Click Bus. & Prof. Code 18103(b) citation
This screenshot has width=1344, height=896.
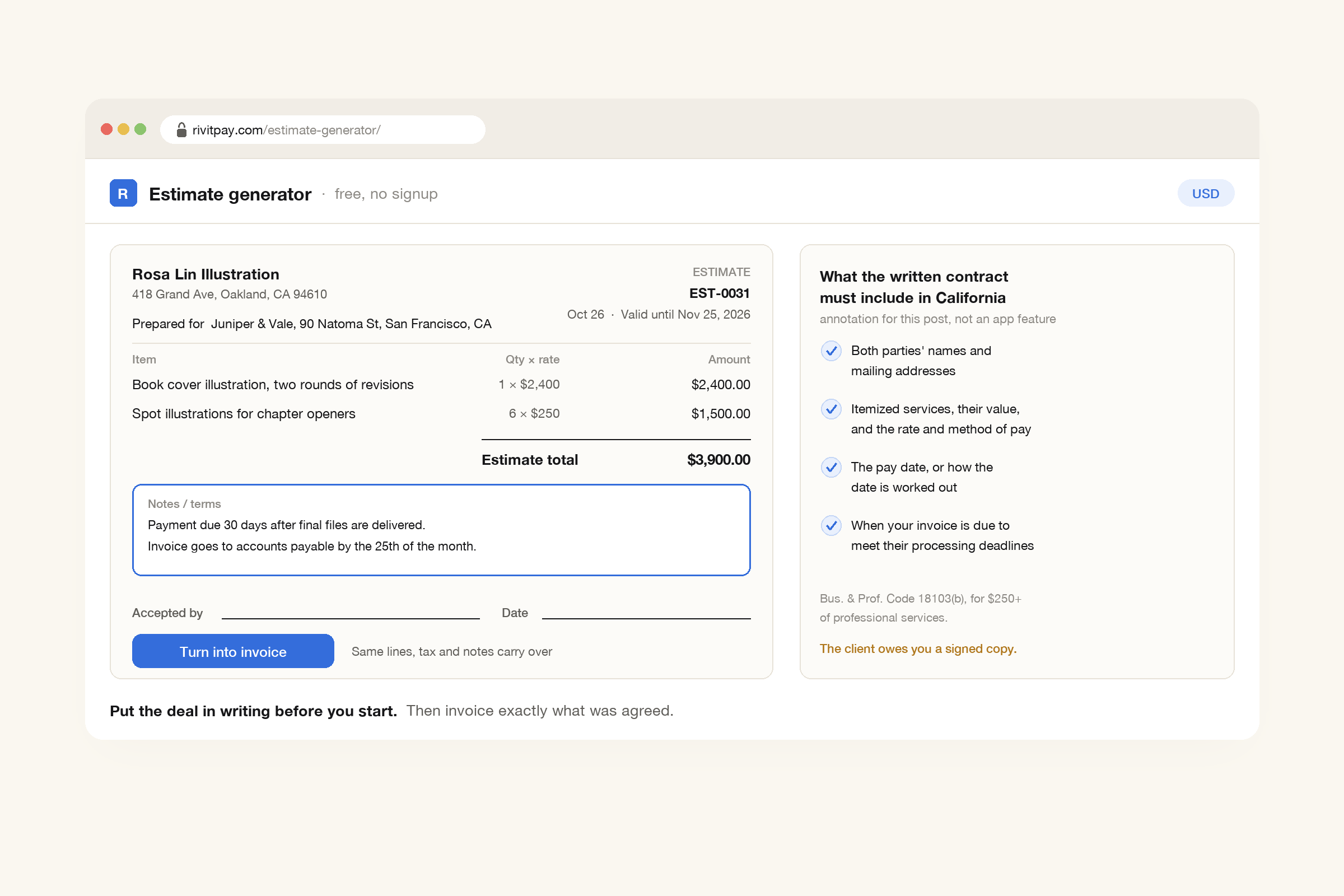920,608
